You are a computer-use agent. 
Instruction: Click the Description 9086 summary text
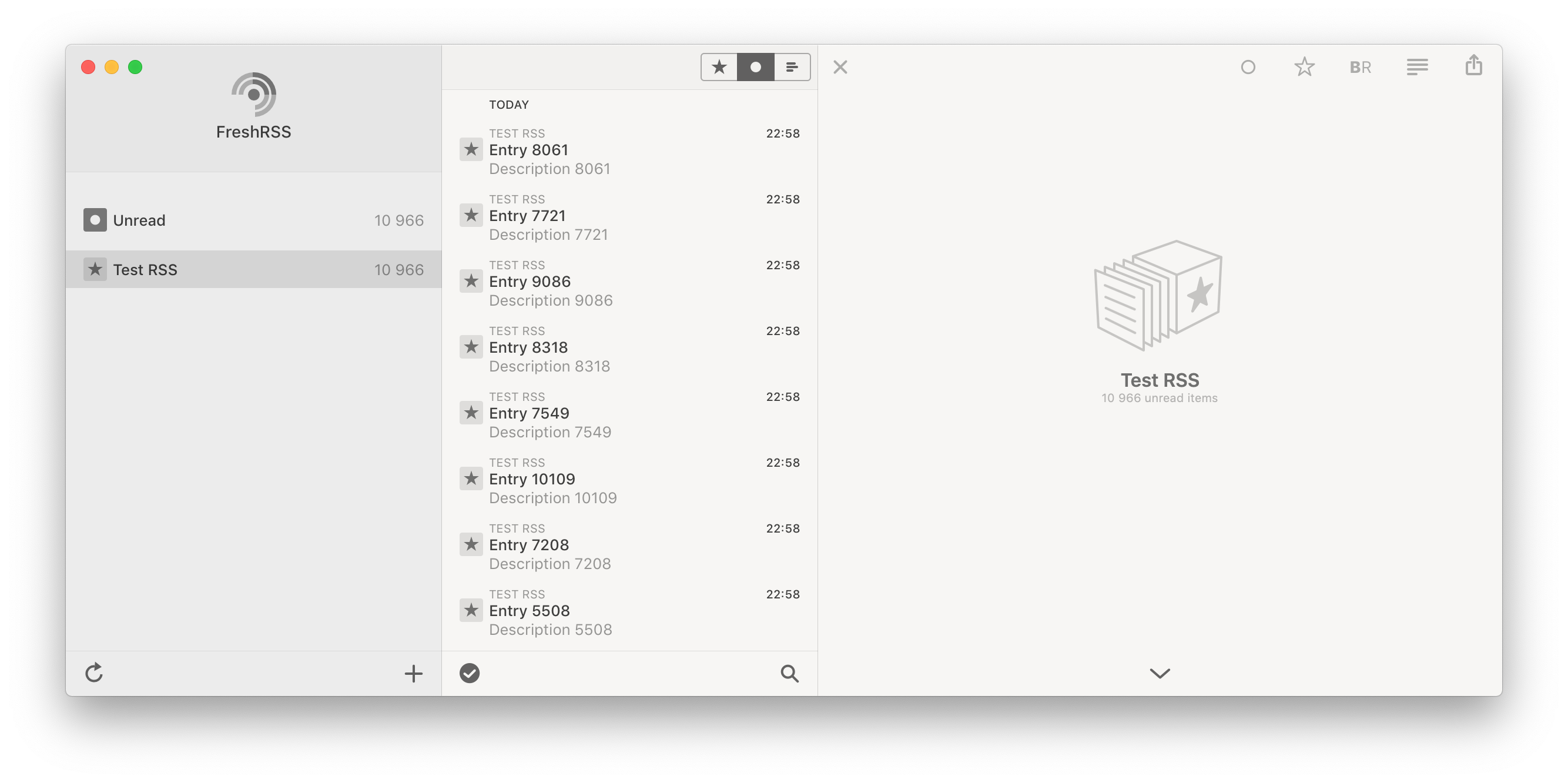(551, 300)
